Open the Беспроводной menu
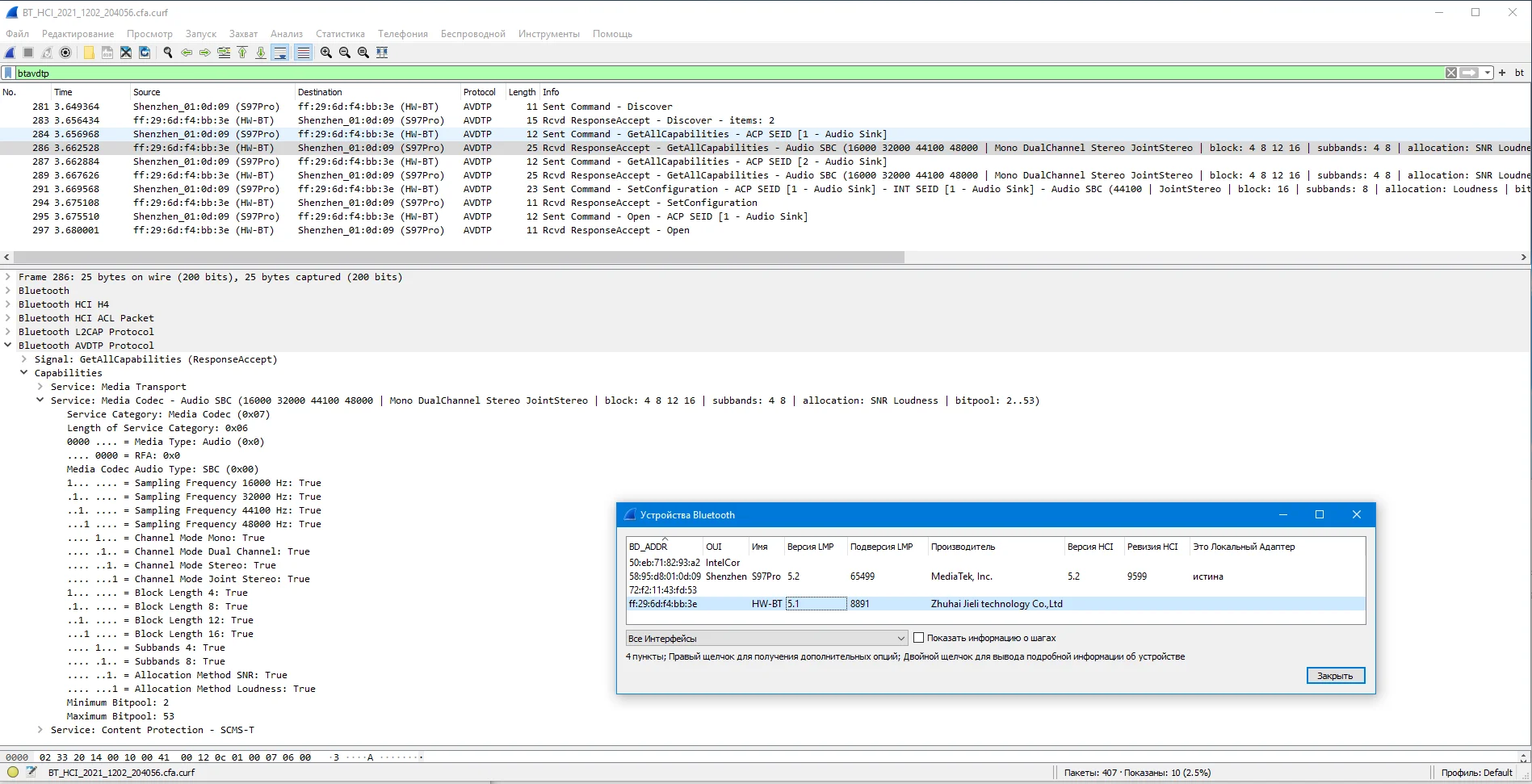Screen dimensions: 1532x784 click(x=473, y=34)
